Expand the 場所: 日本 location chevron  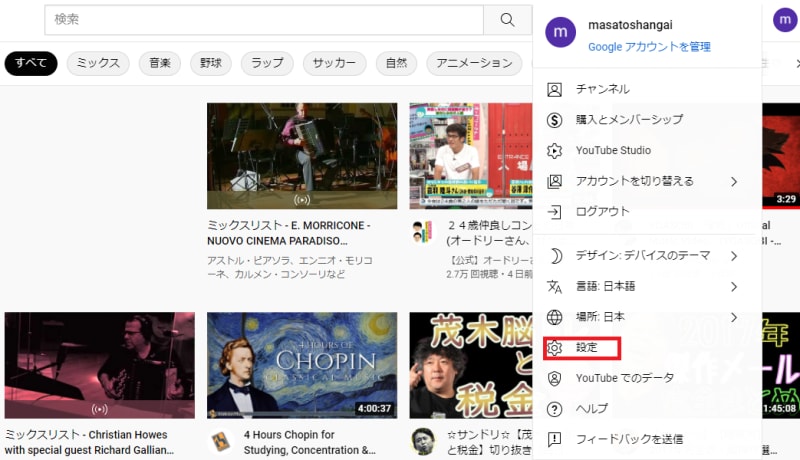[733, 317]
